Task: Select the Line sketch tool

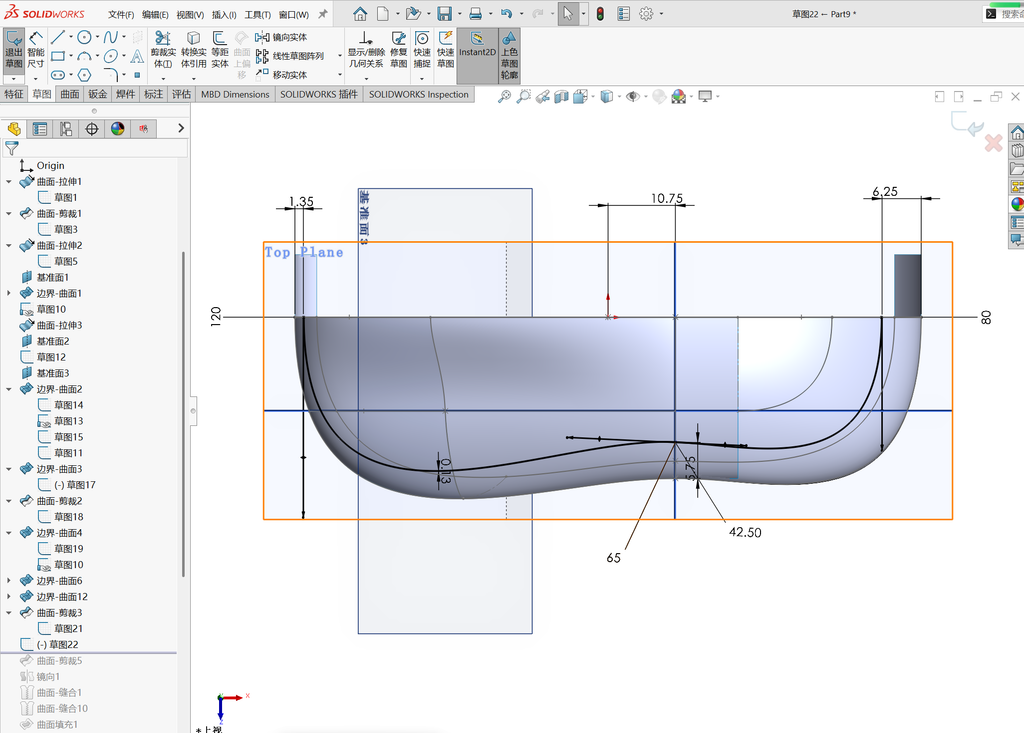Action: tap(57, 37)
